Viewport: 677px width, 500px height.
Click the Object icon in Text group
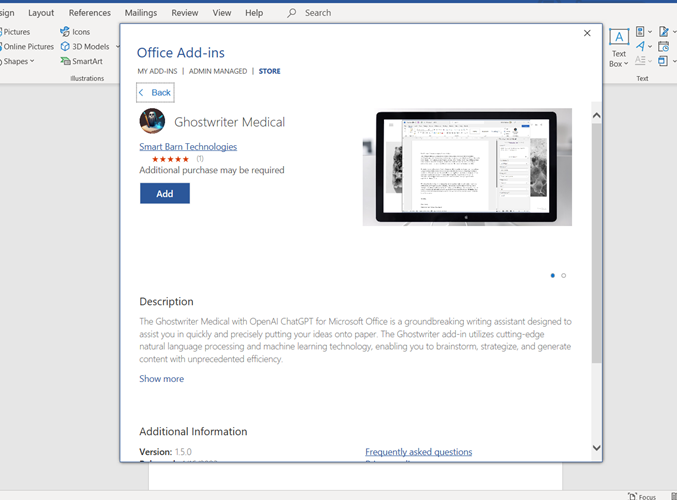663,61
